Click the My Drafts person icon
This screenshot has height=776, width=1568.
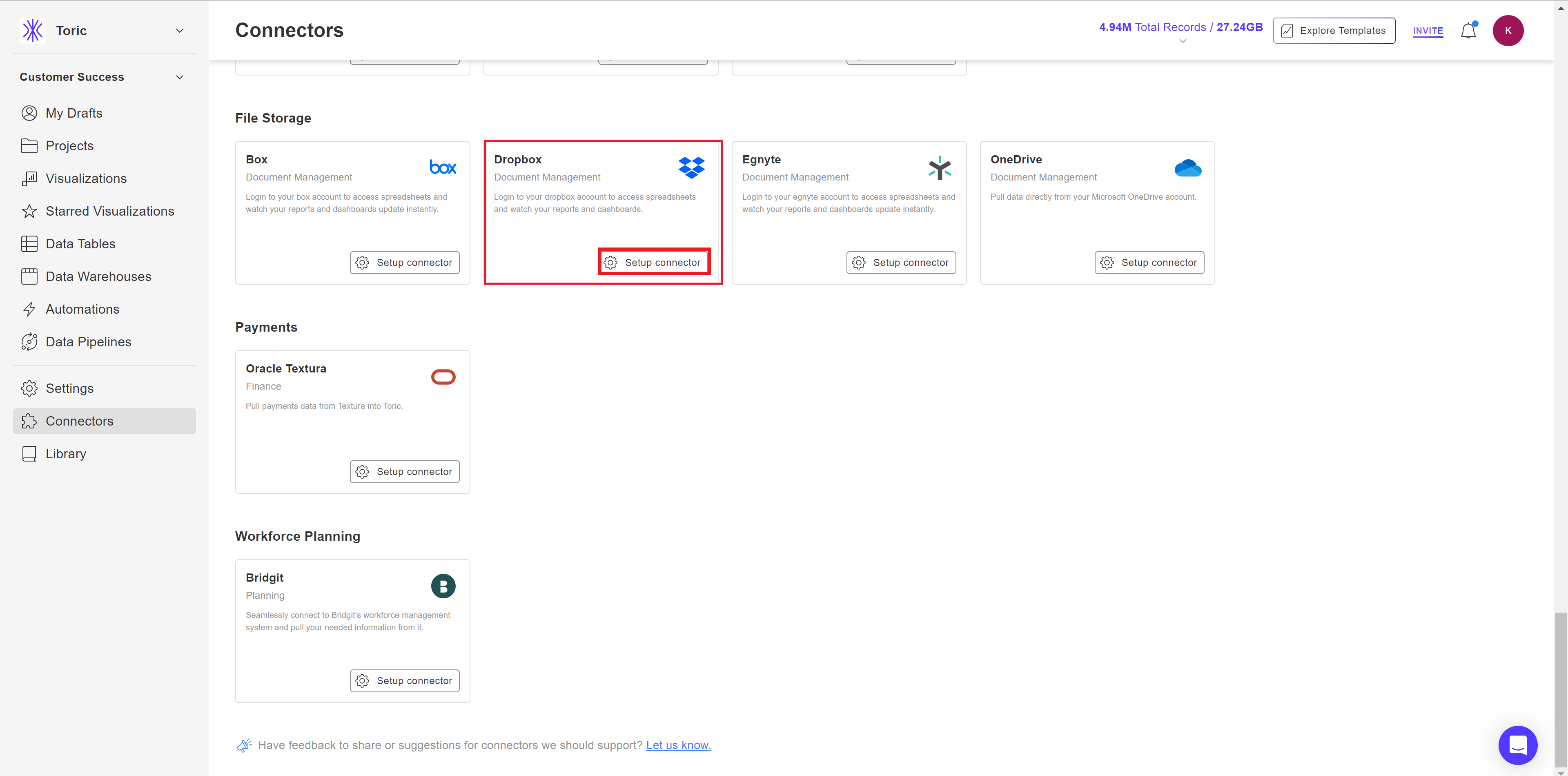29,113
